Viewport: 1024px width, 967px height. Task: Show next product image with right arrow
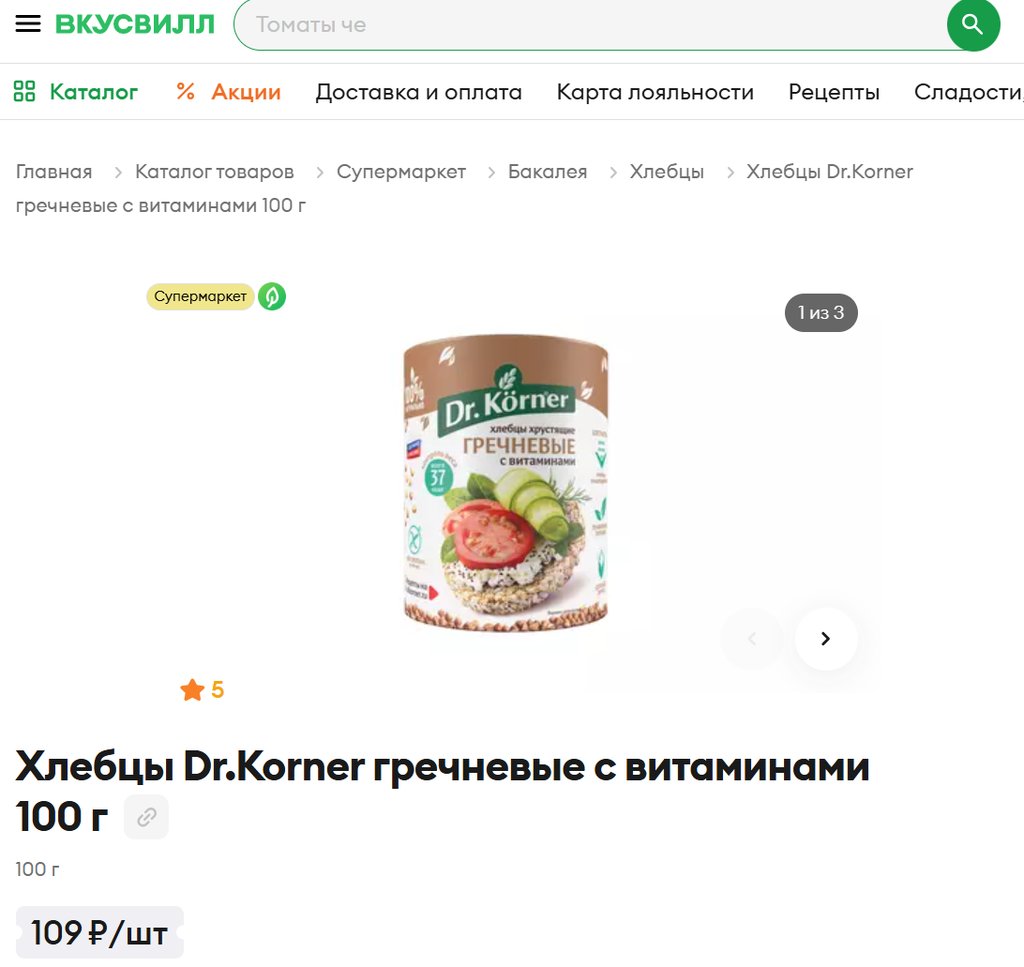point(825,639)
